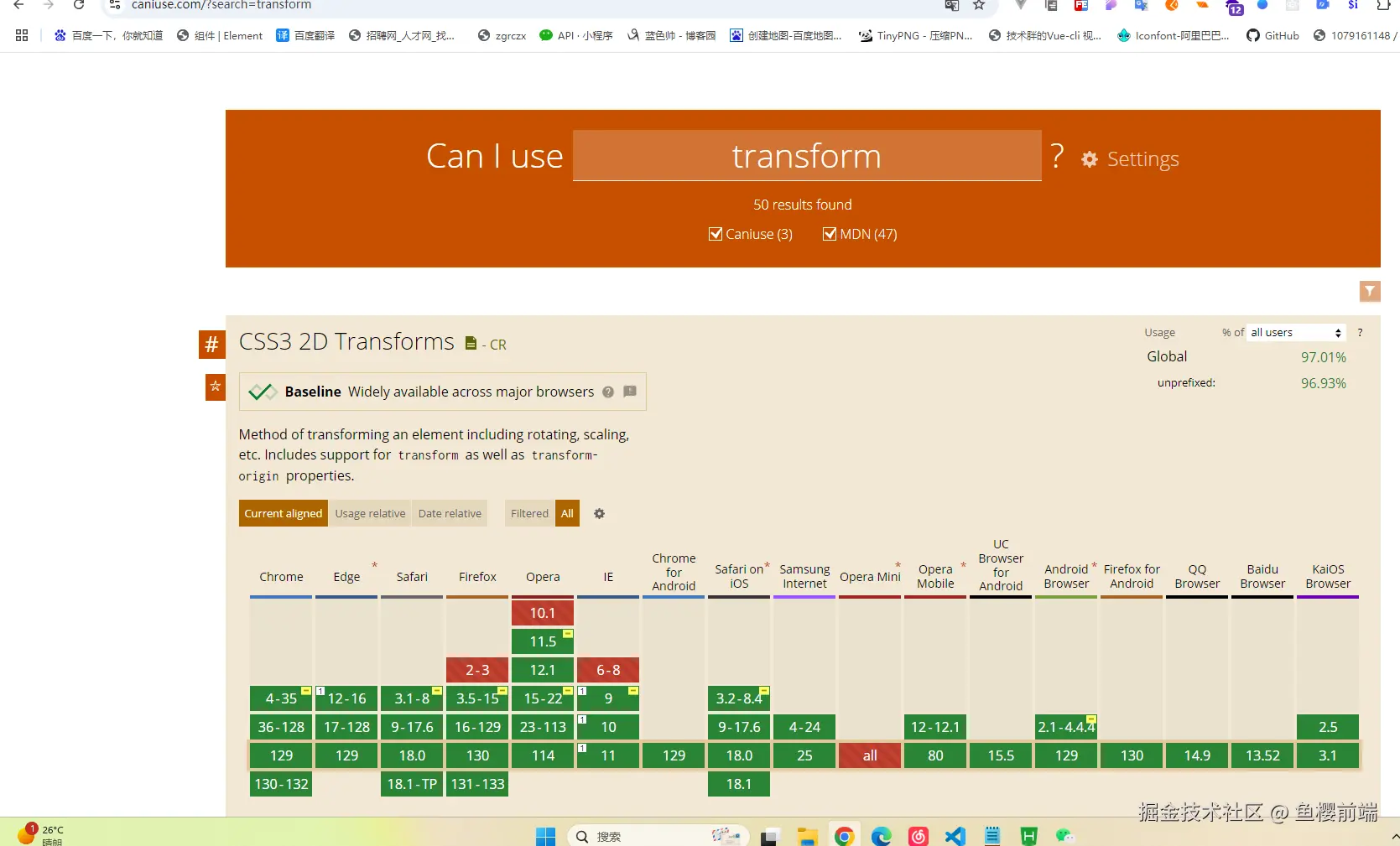Click the Chrome icon in the taskbar

(x=845, y=836)
